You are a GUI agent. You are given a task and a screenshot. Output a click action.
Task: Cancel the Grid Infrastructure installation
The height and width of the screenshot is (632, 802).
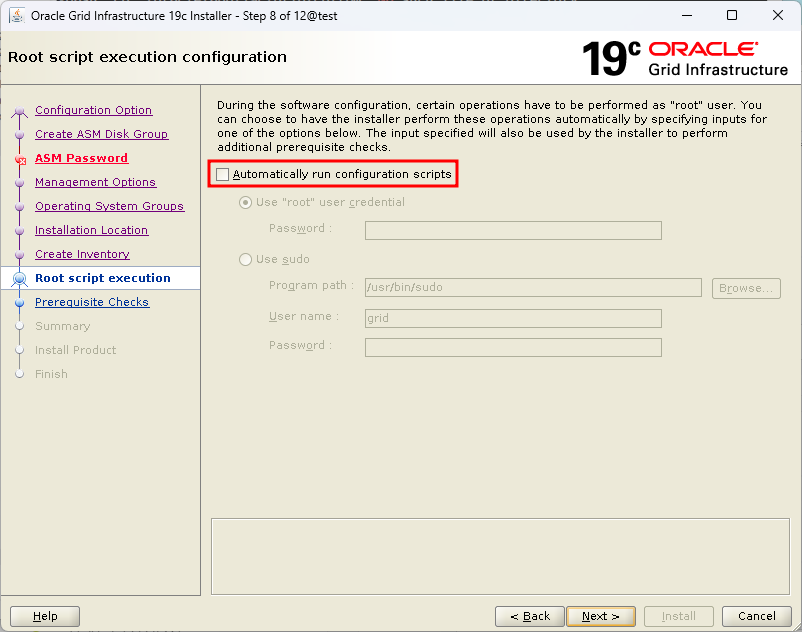(x=756, y=616)
